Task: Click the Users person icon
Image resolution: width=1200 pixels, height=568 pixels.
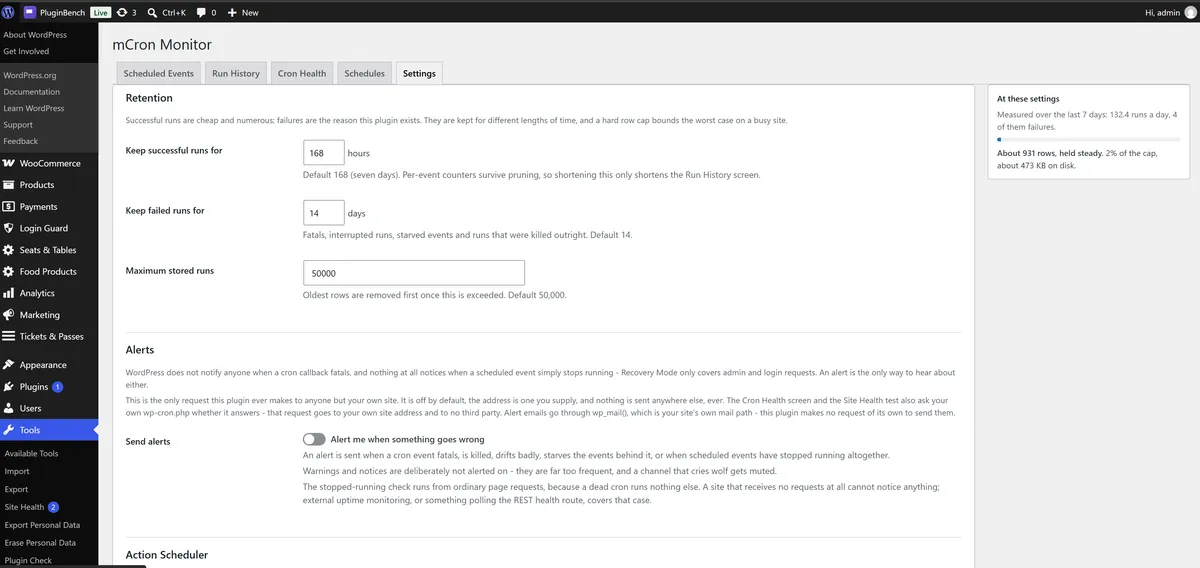Action: [9, 408]
